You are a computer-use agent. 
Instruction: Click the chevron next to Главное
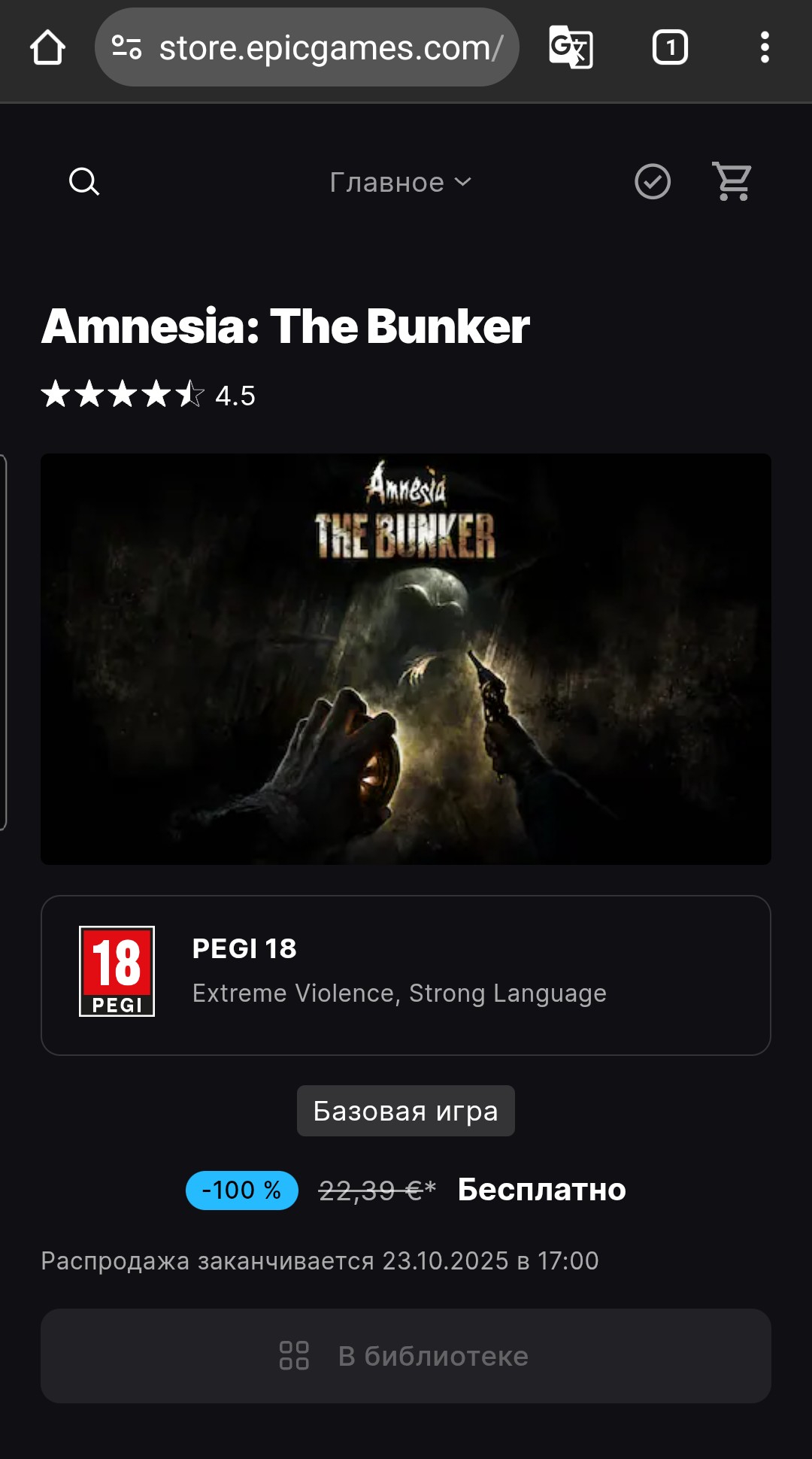463,182
